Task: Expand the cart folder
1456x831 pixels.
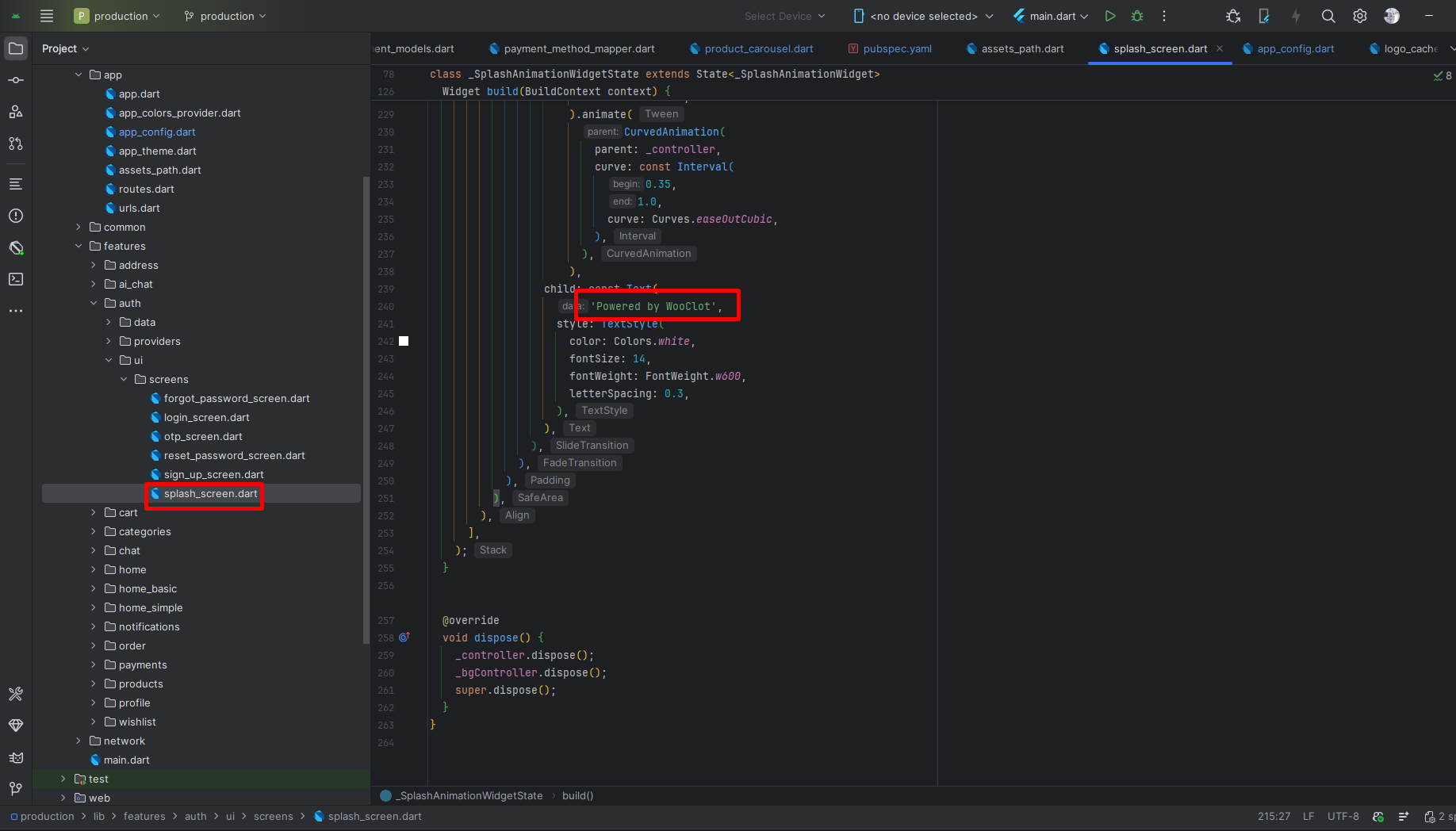Action: click(94, 513)
